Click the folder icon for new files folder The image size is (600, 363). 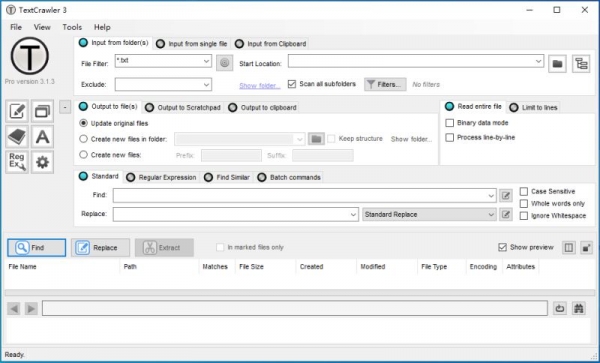click(316, 139)
